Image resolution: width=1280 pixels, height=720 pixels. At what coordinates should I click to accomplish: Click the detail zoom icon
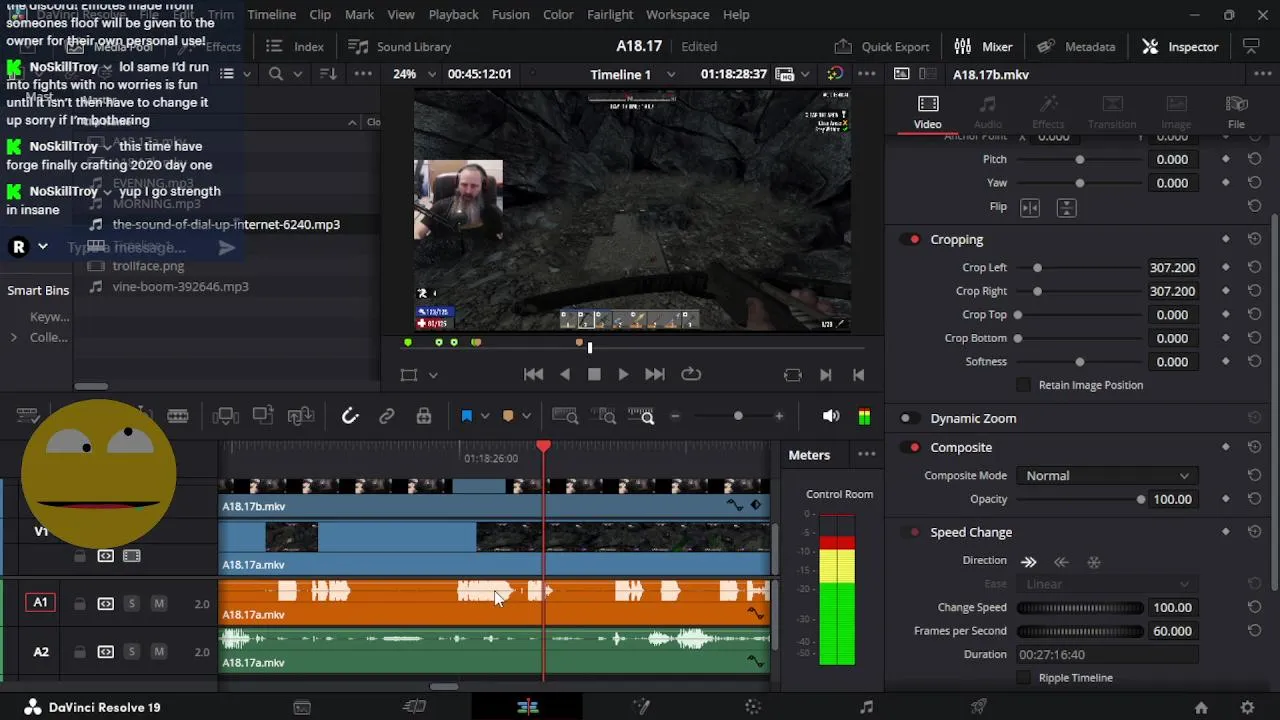pos(606,416)
